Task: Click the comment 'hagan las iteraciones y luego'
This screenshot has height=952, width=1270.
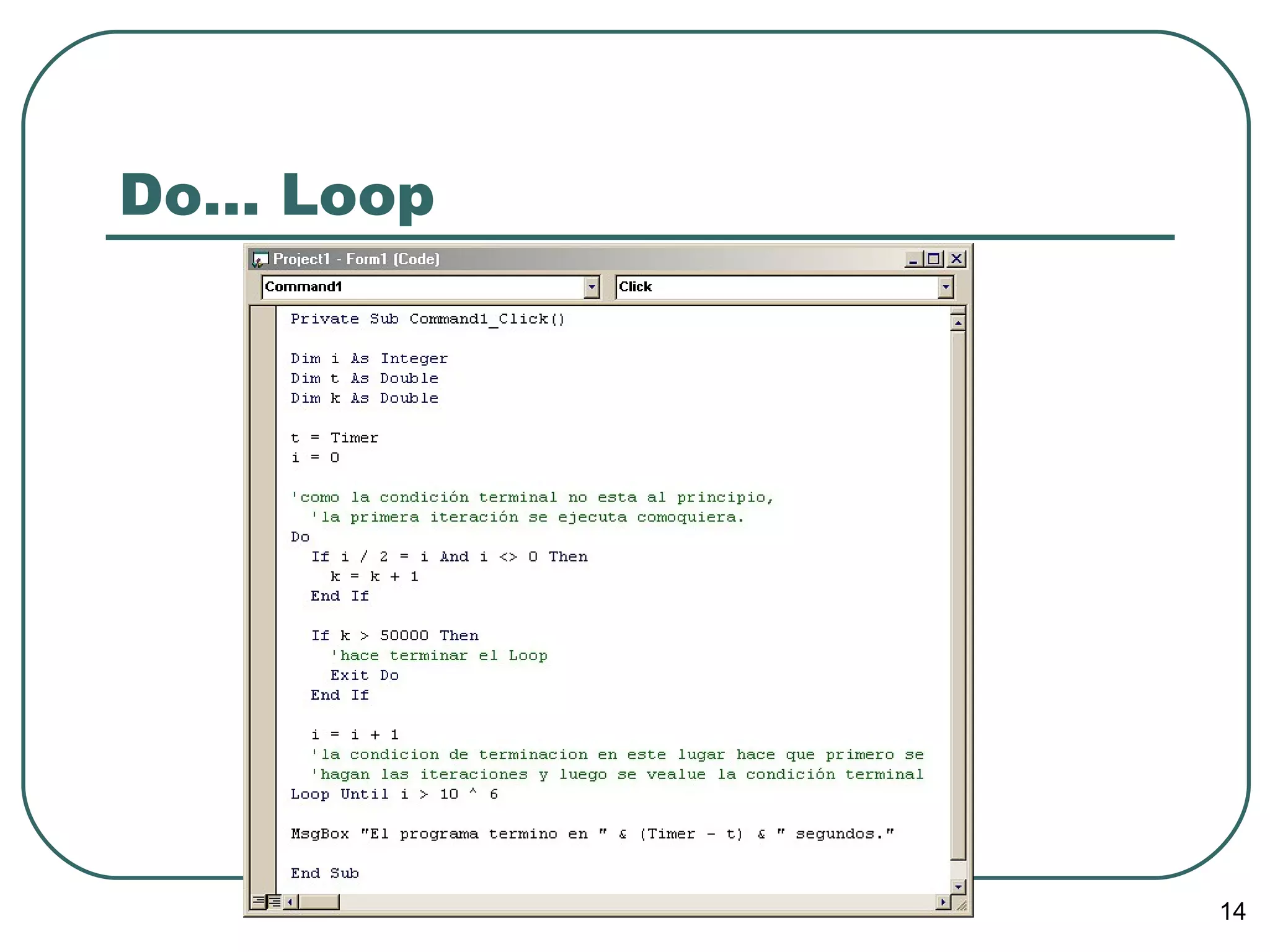Action: point(617,775)
